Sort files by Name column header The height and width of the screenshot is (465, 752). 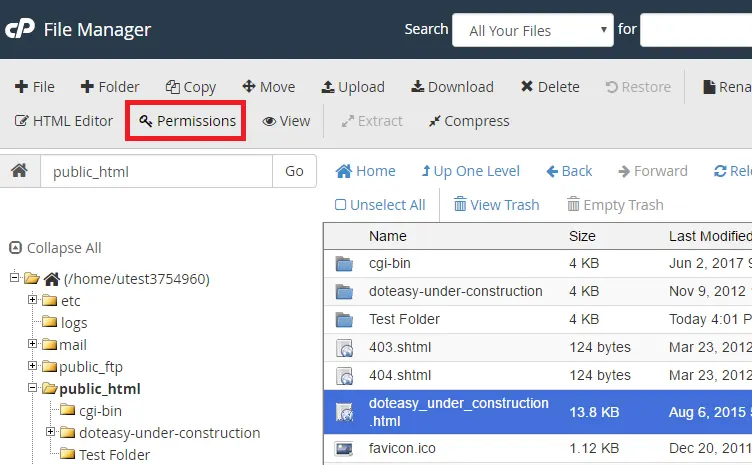point(388,237)
